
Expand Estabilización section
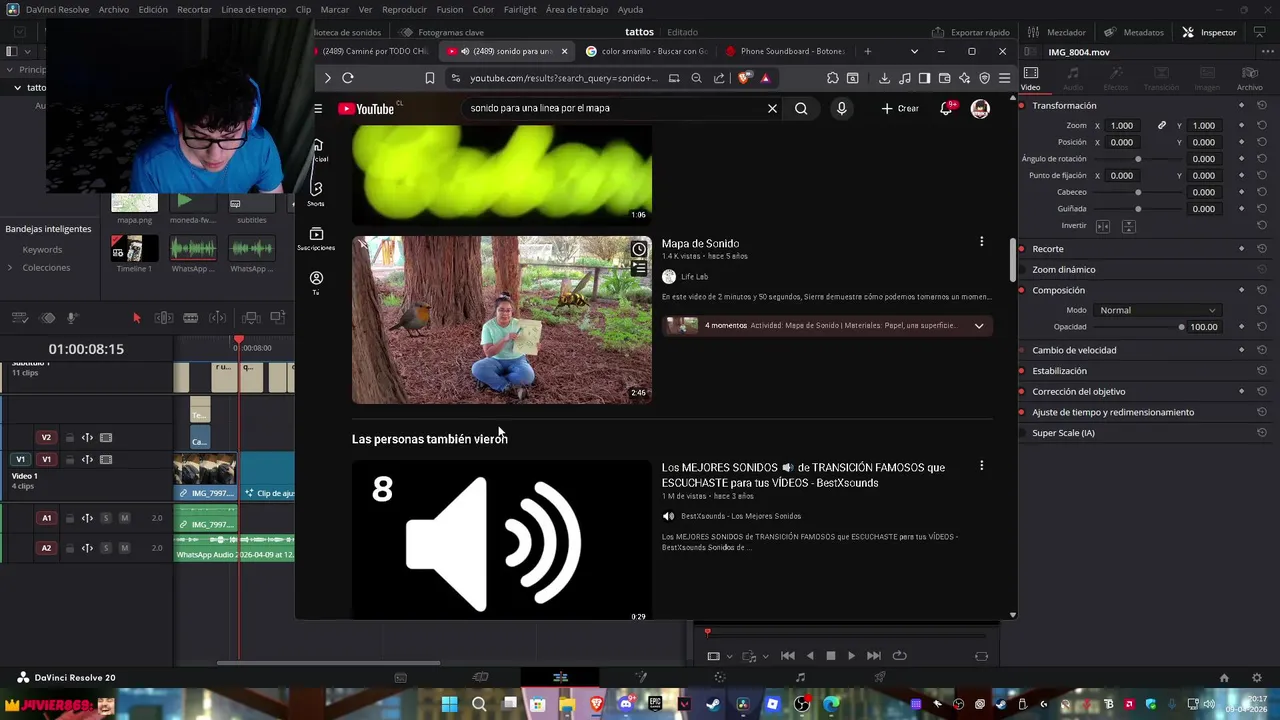[x=1059, y=371]
